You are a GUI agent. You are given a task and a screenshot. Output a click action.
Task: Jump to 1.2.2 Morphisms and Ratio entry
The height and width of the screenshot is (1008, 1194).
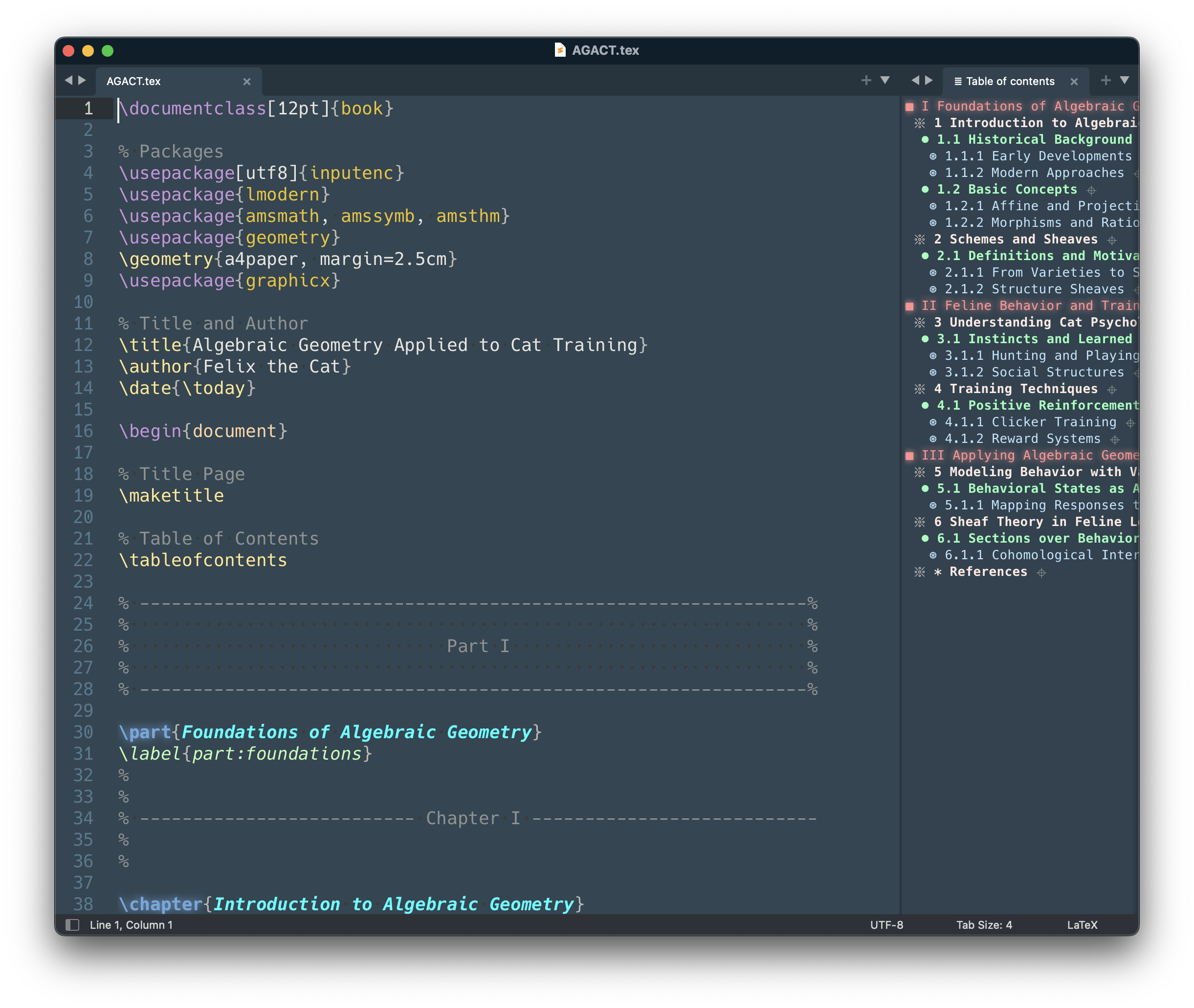tap(1041, 222)
